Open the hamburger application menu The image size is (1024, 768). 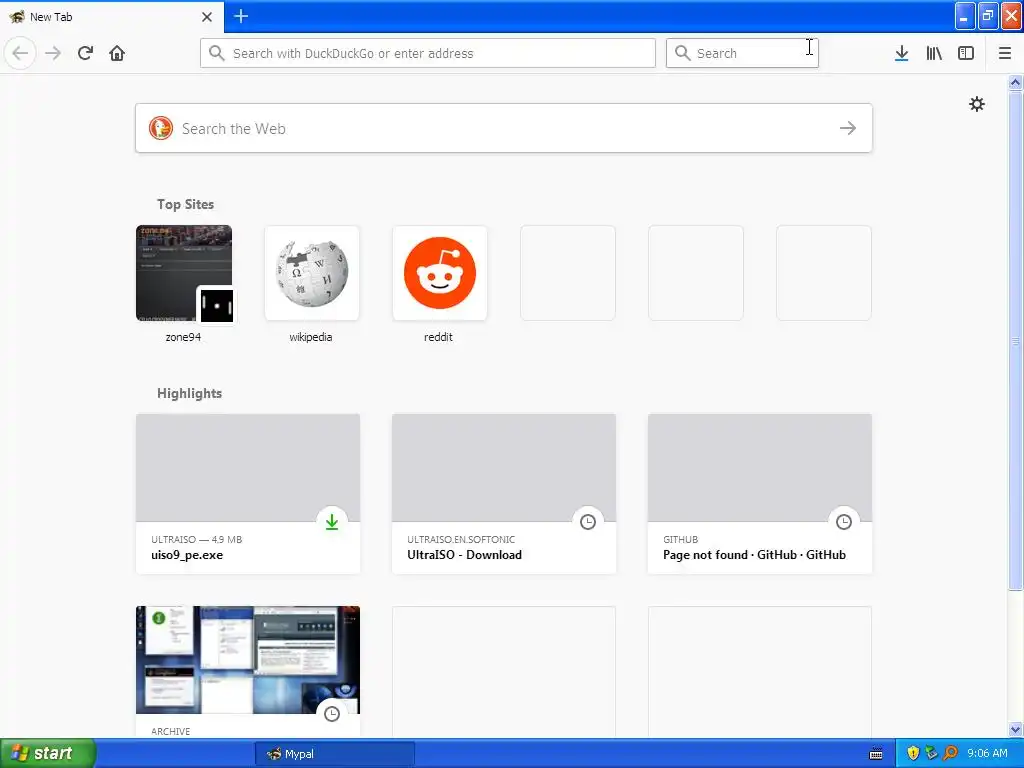point(1004,53)
